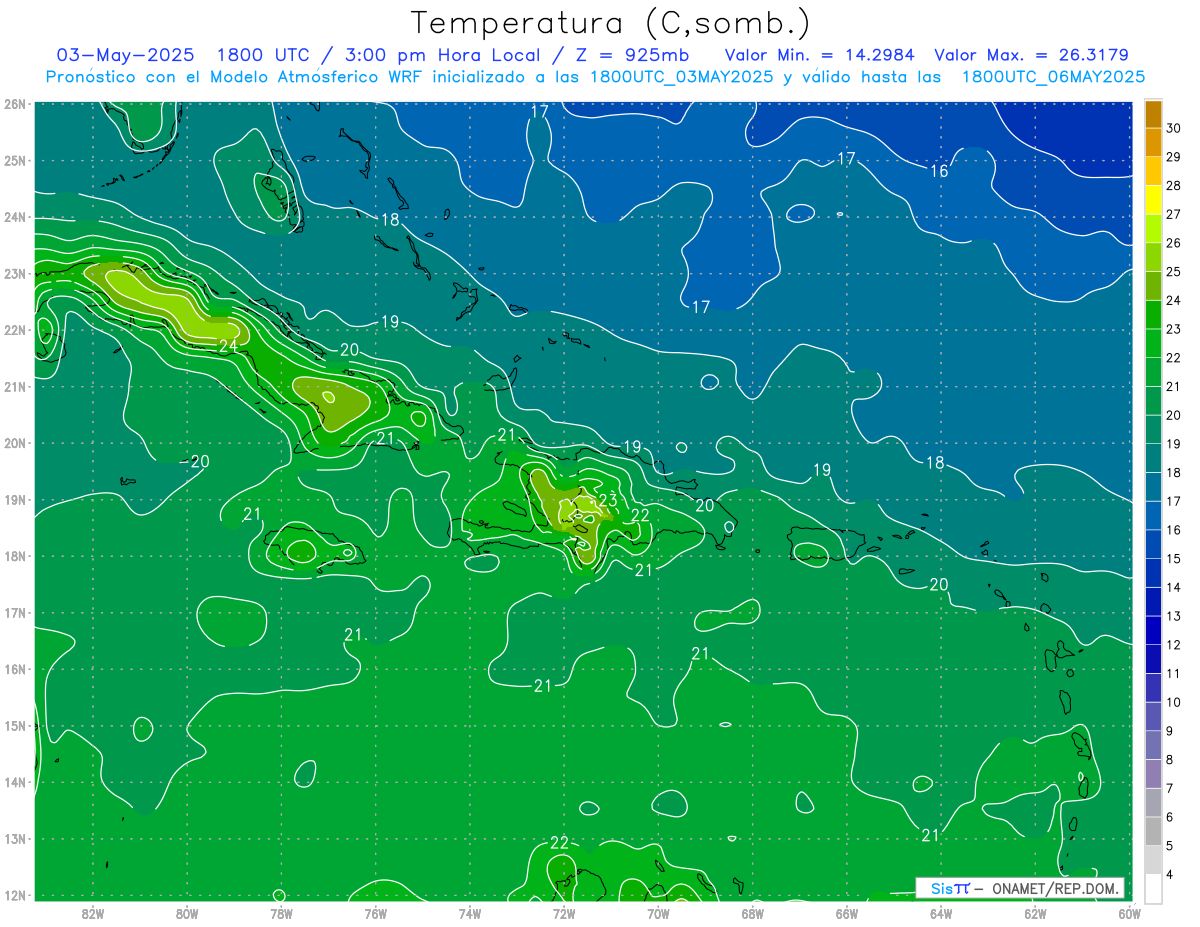The width and height of the screenshot is (1200, 927).
Task: Select the "Valor Min. = 14.2984" readout
Action: pos(819,55)
